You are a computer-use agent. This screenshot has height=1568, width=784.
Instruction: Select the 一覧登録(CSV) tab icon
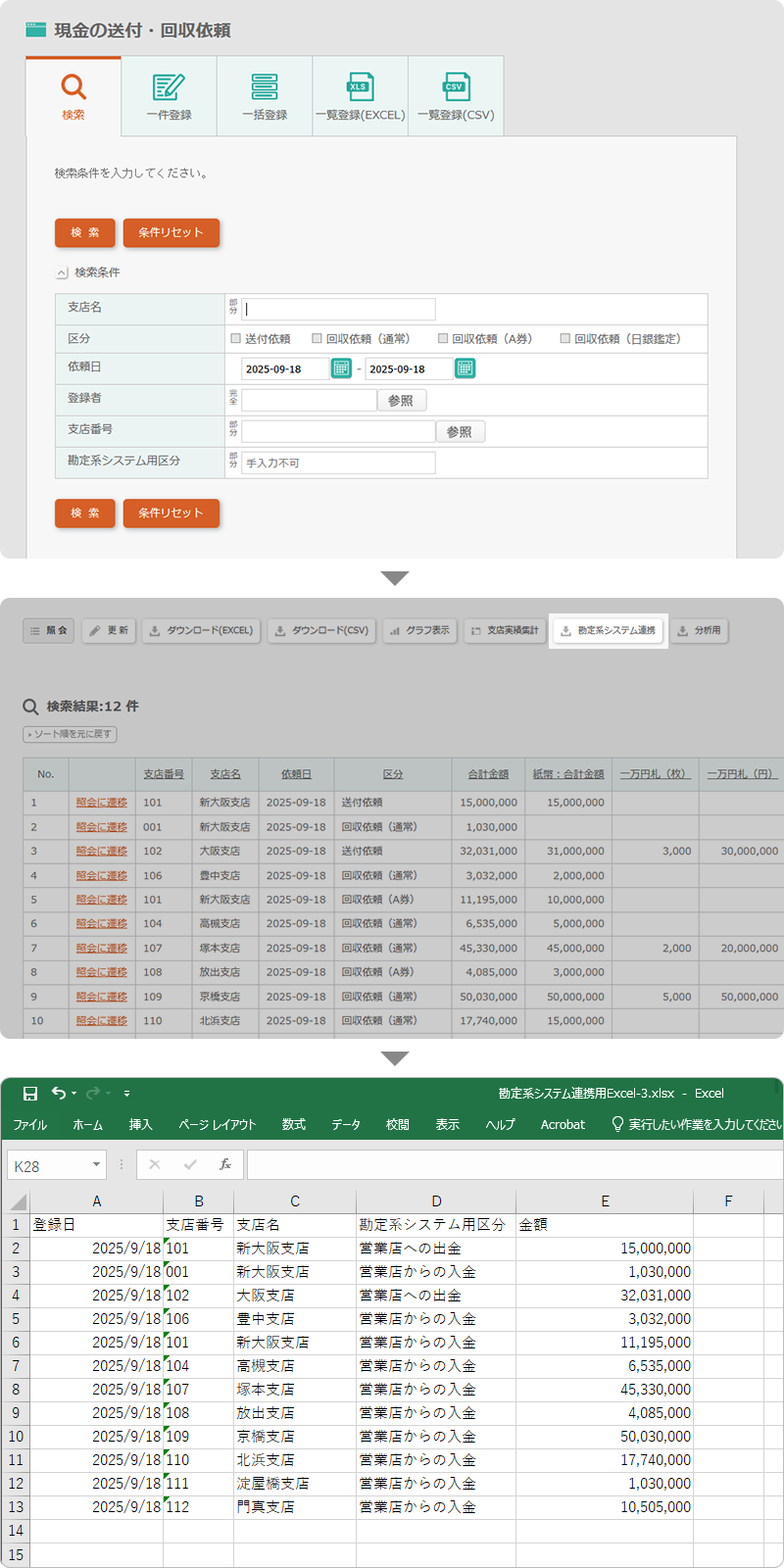(x=455, y=87)
